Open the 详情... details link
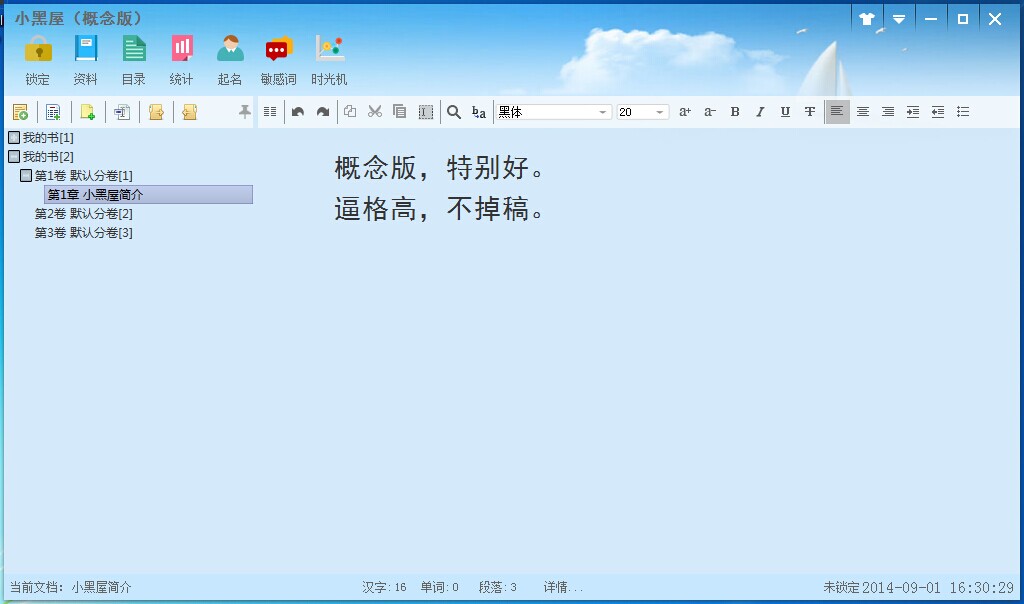The width and height of the screenshot is (1024, 604). [563, 587]
